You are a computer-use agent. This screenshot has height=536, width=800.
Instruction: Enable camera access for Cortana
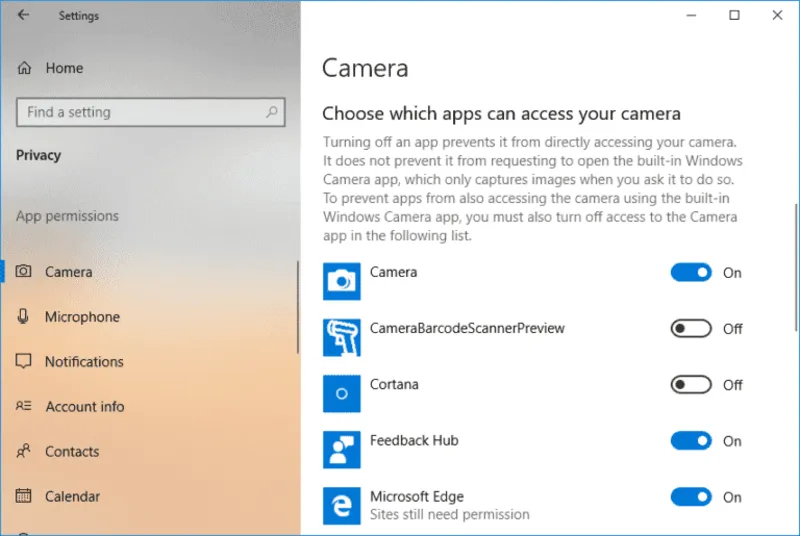click(x=691, y=385)
